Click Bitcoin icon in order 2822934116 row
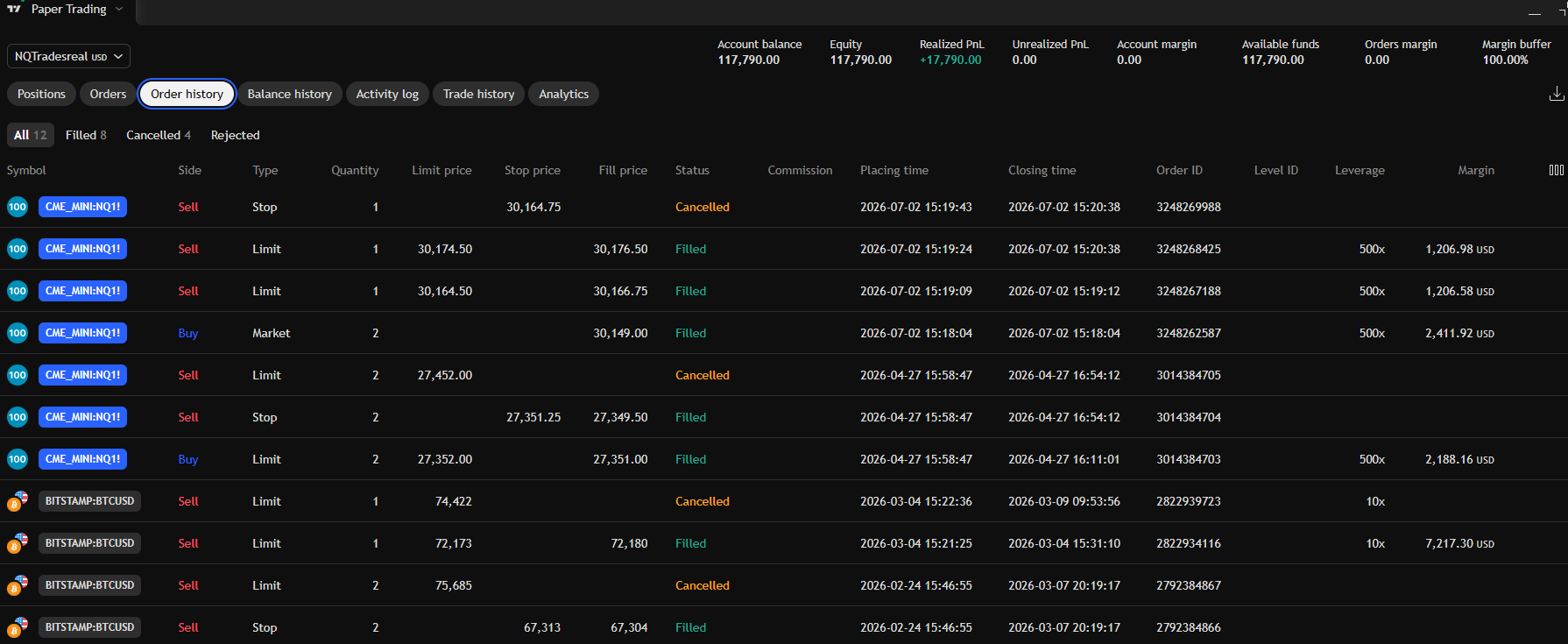Viewport: 1568px width, 644px height. click(18, 543)
